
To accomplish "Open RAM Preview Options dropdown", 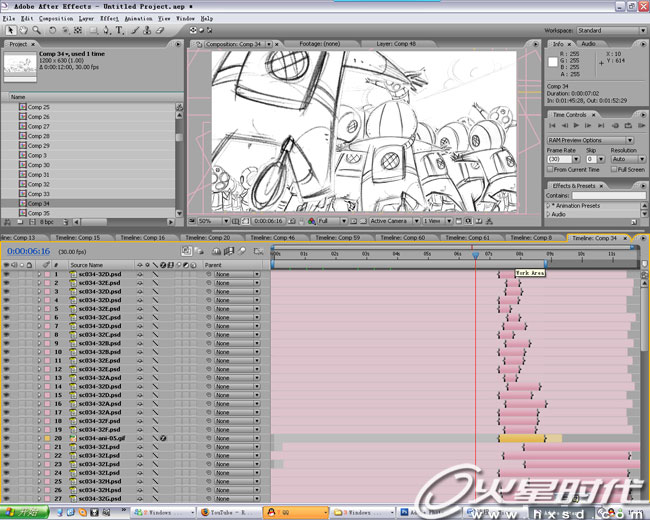I will click(x=590, y=140).
